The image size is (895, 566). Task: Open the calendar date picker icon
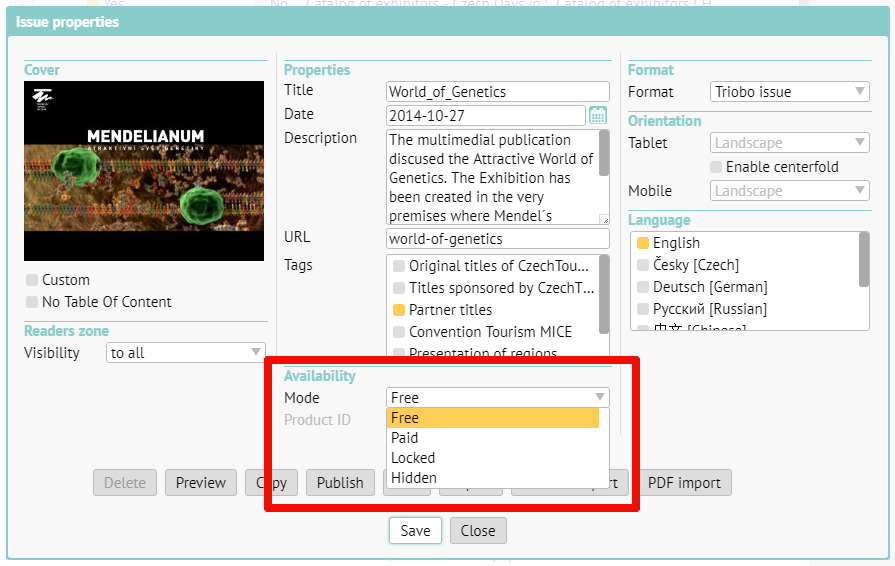click(598, 115)
